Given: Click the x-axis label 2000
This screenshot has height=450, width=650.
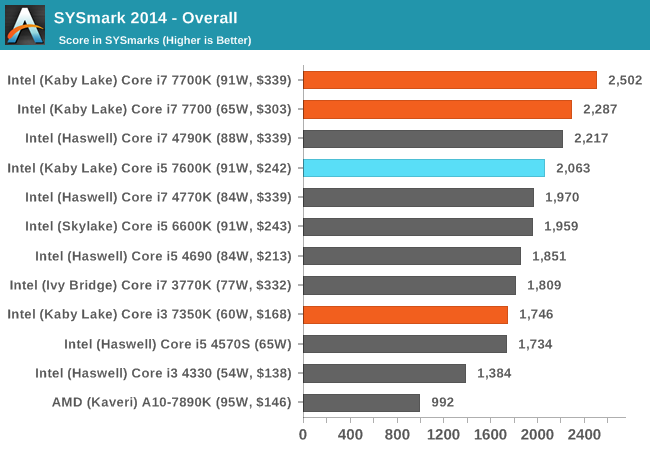Looking at the screenshot, I should 537,435.
